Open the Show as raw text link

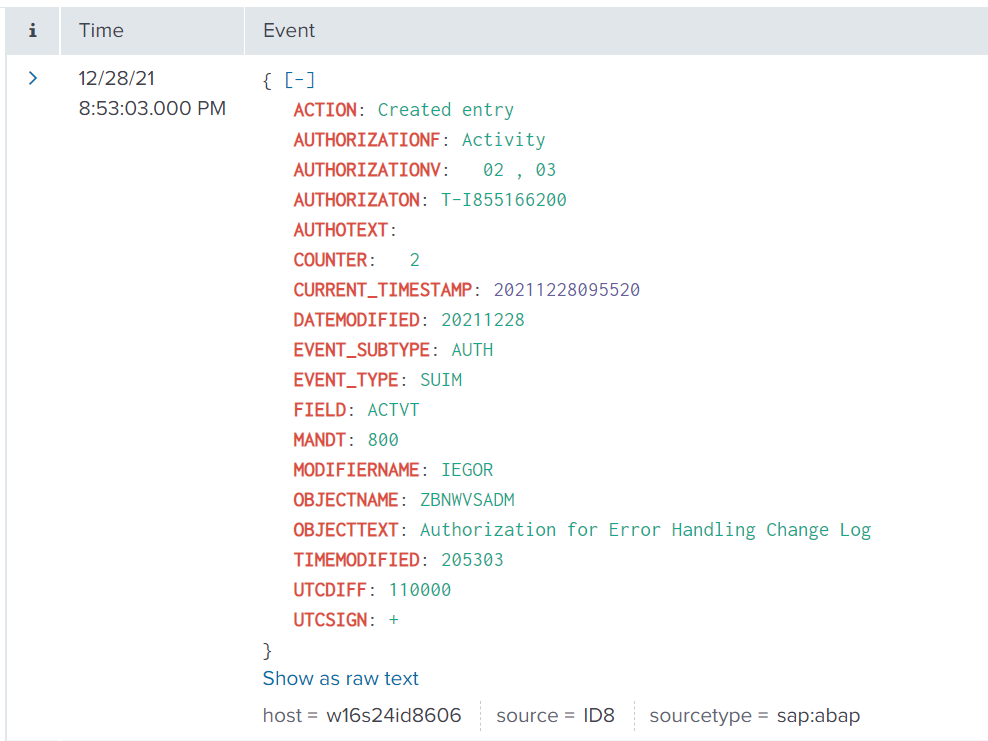pos(340,679)
